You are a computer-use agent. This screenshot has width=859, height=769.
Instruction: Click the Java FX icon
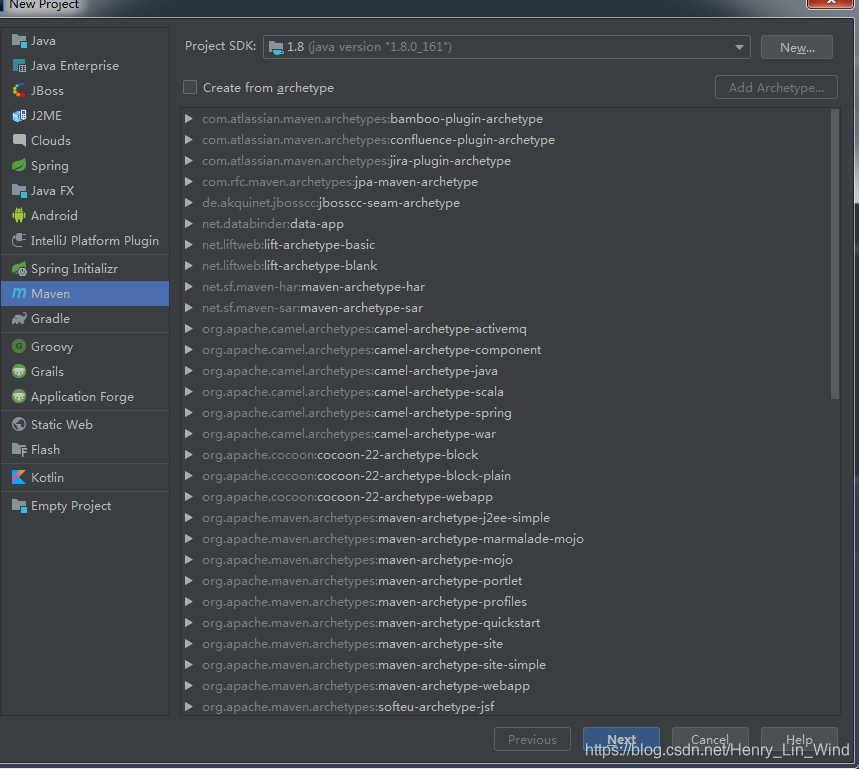tap(19, 191)
